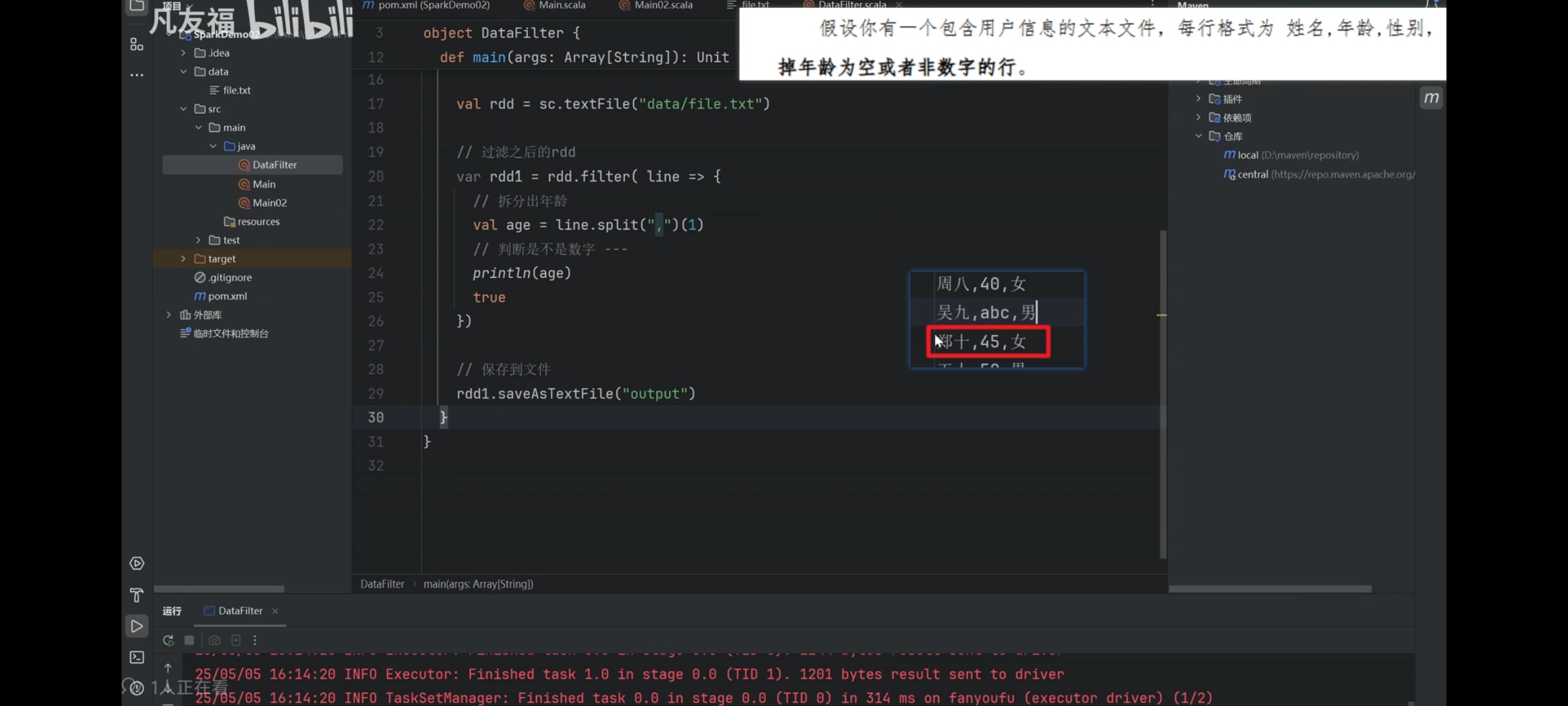Open the Build hammer tool window

click(137, 595)
